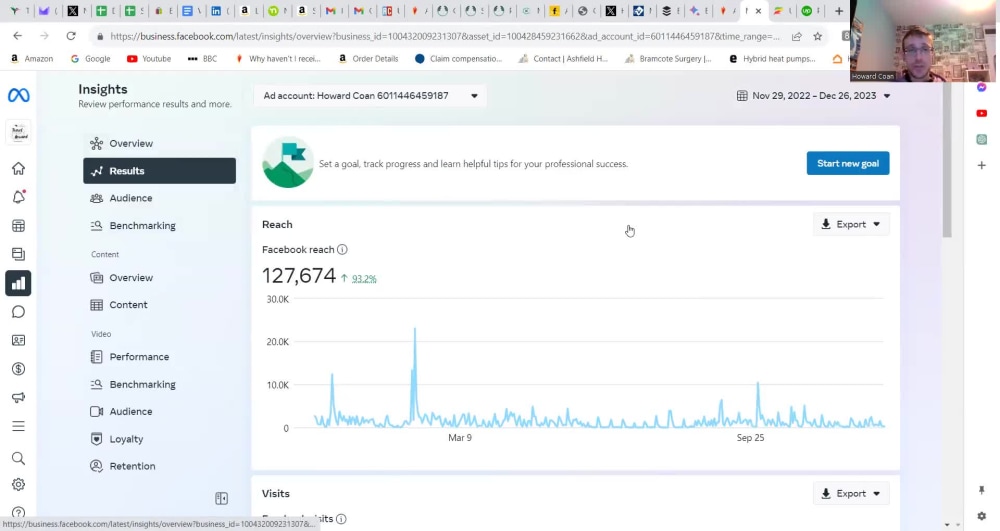Click the Search magnifier in left rail
The image size is (1000, 531).
18,458
